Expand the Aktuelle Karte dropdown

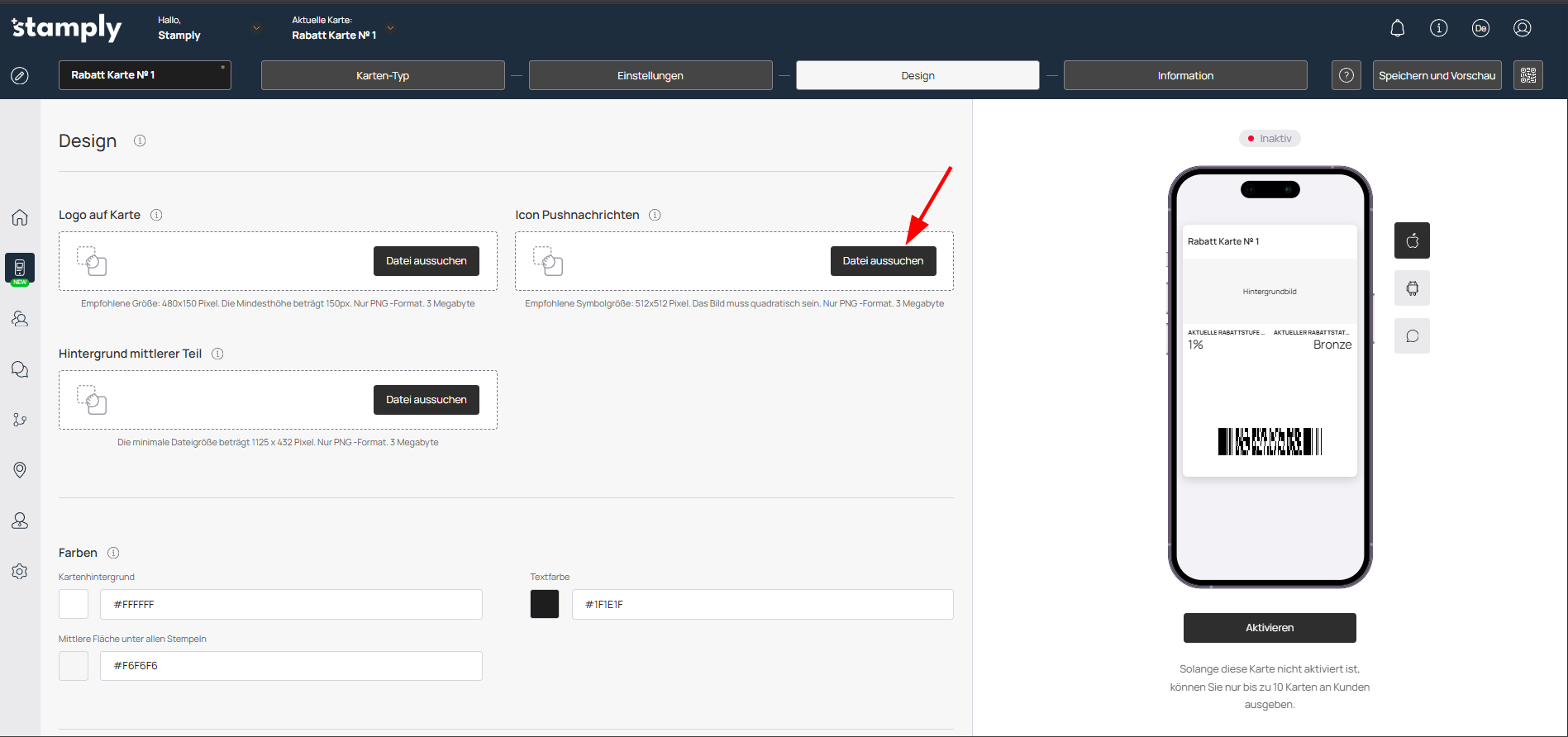391,28
